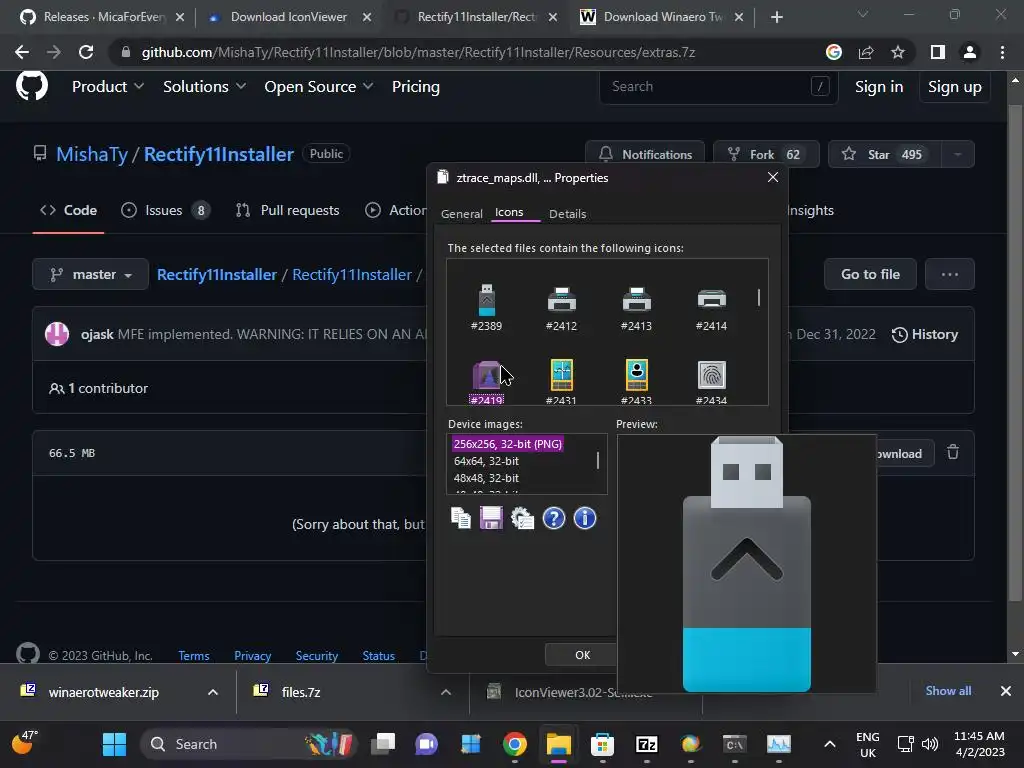
Task: Click the Fork button
Action: pyautogui.click(x=765, y=154)
